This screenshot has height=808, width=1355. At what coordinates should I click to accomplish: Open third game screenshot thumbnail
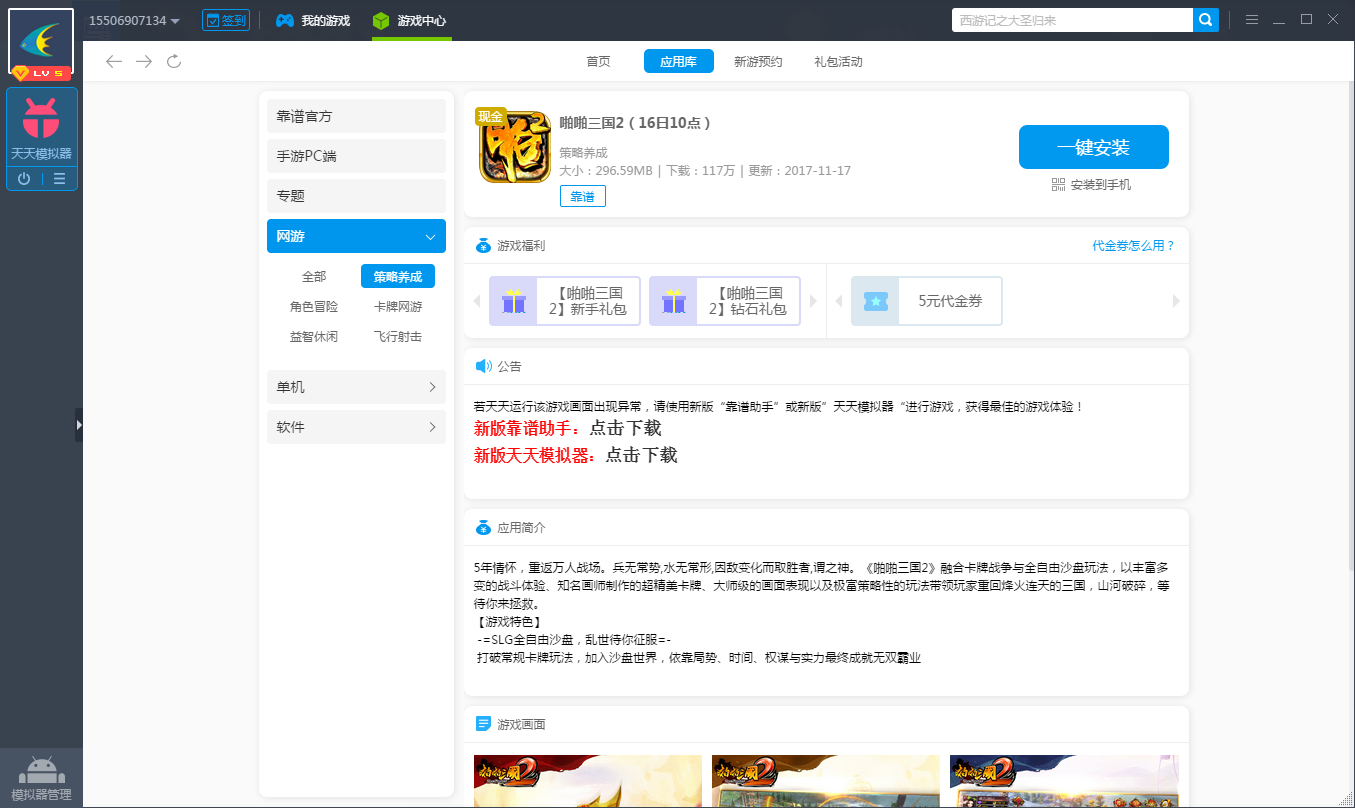pos(1064,781)
